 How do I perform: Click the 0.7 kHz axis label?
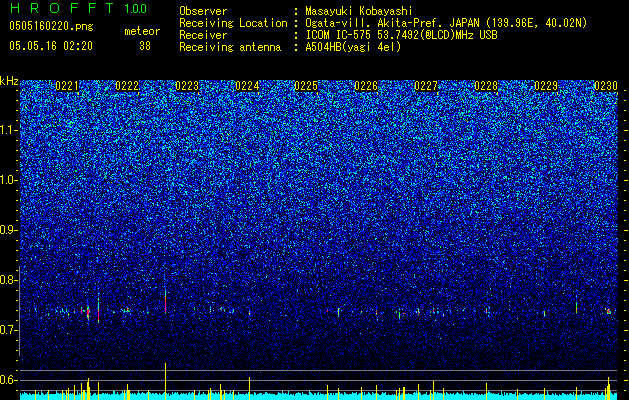pos(9,330)
